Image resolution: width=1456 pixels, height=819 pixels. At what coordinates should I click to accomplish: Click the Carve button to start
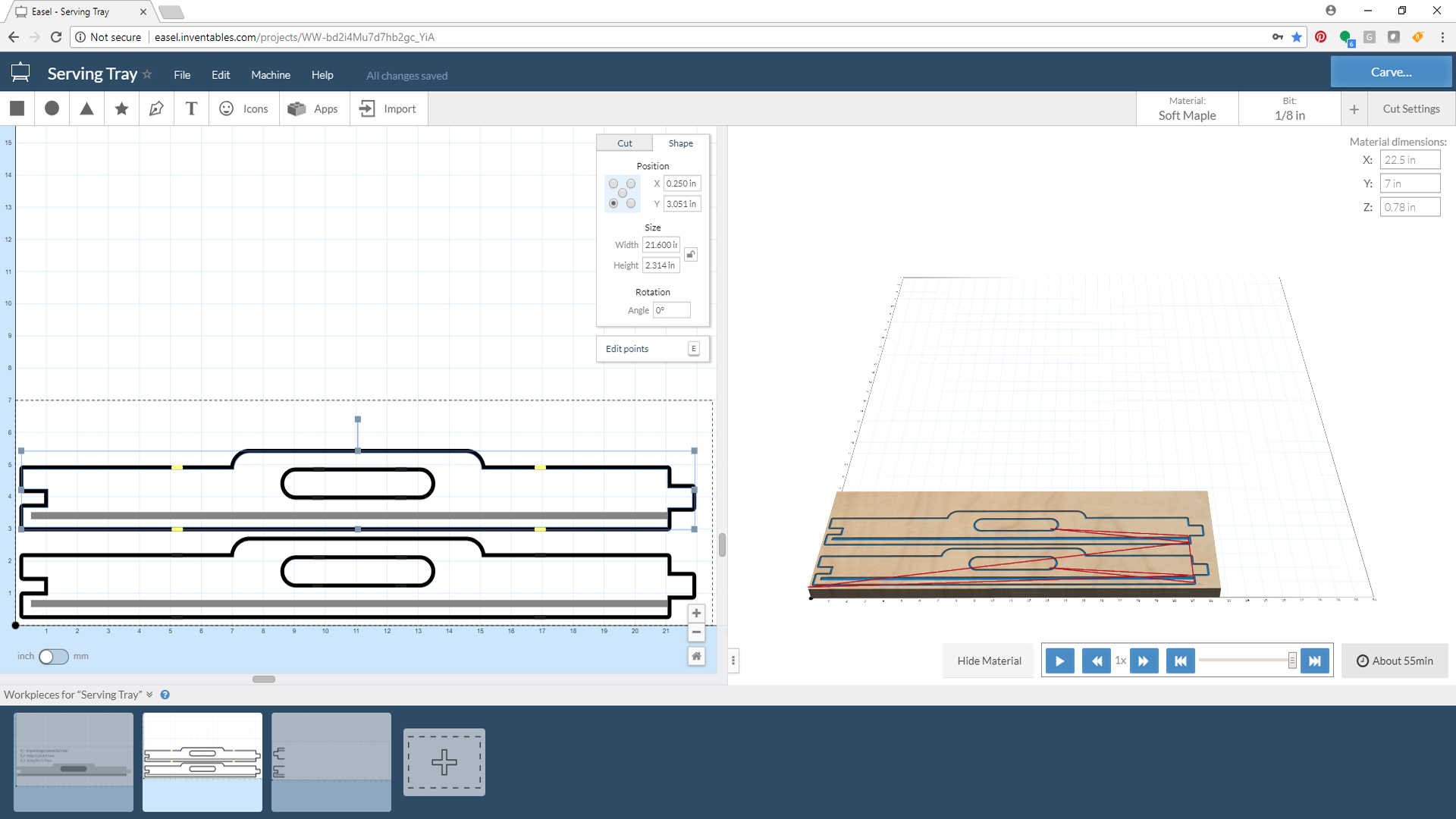coord(1391,72)
